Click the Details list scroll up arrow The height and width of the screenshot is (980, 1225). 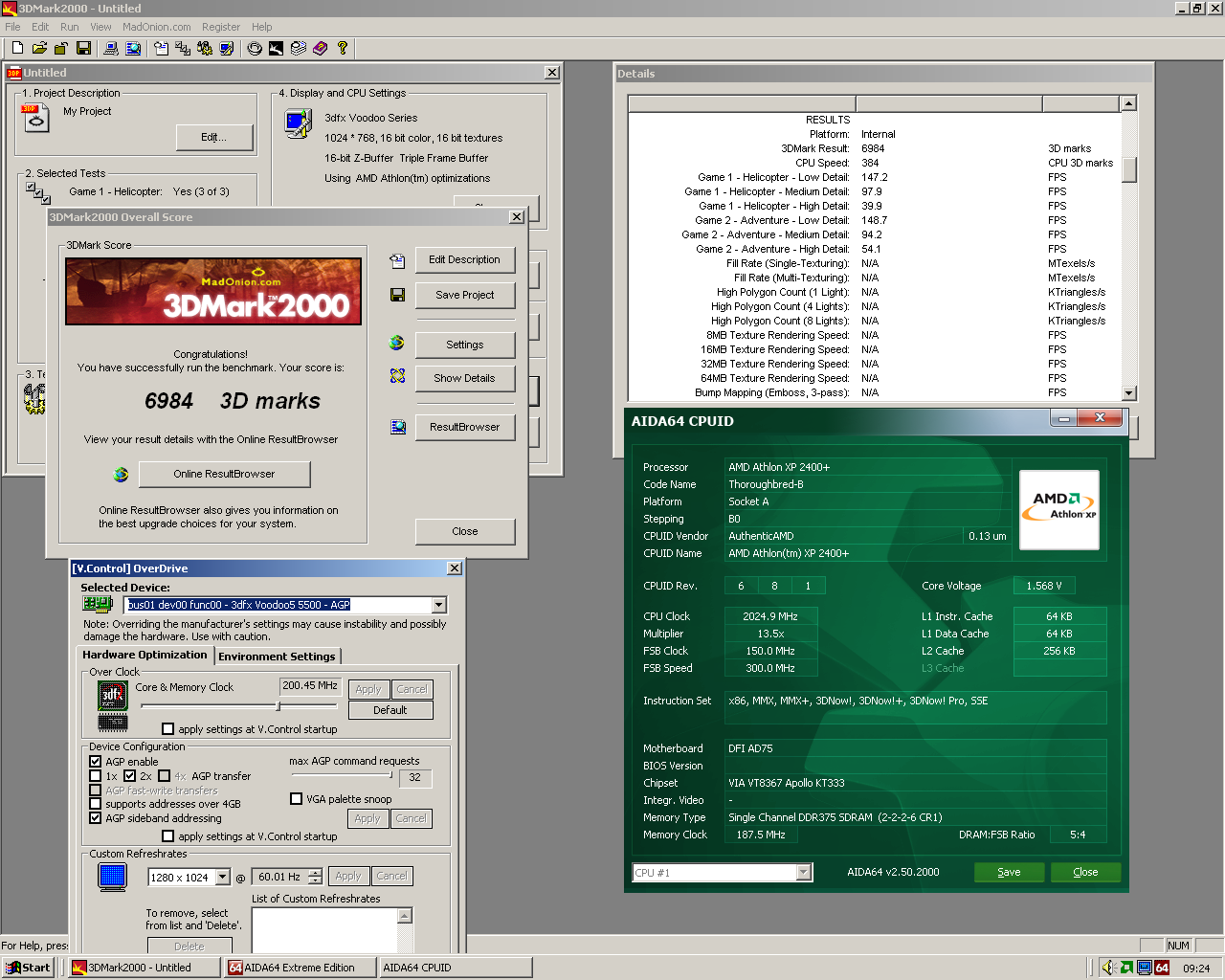click(1128, 103)
